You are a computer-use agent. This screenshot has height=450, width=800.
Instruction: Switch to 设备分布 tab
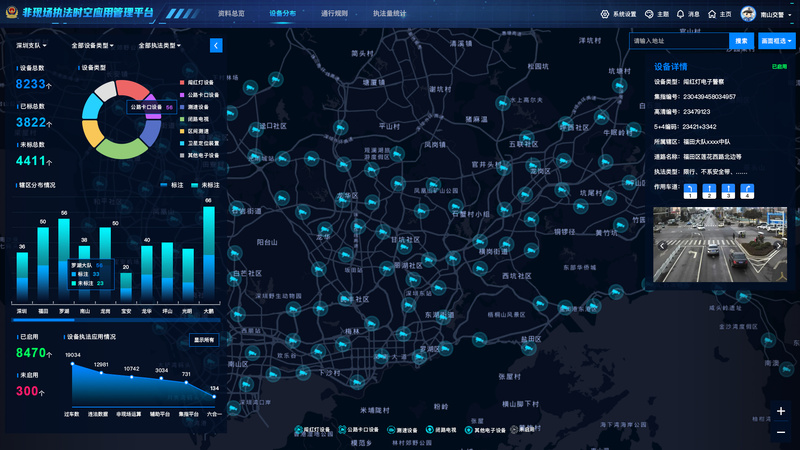pos(282,13)
